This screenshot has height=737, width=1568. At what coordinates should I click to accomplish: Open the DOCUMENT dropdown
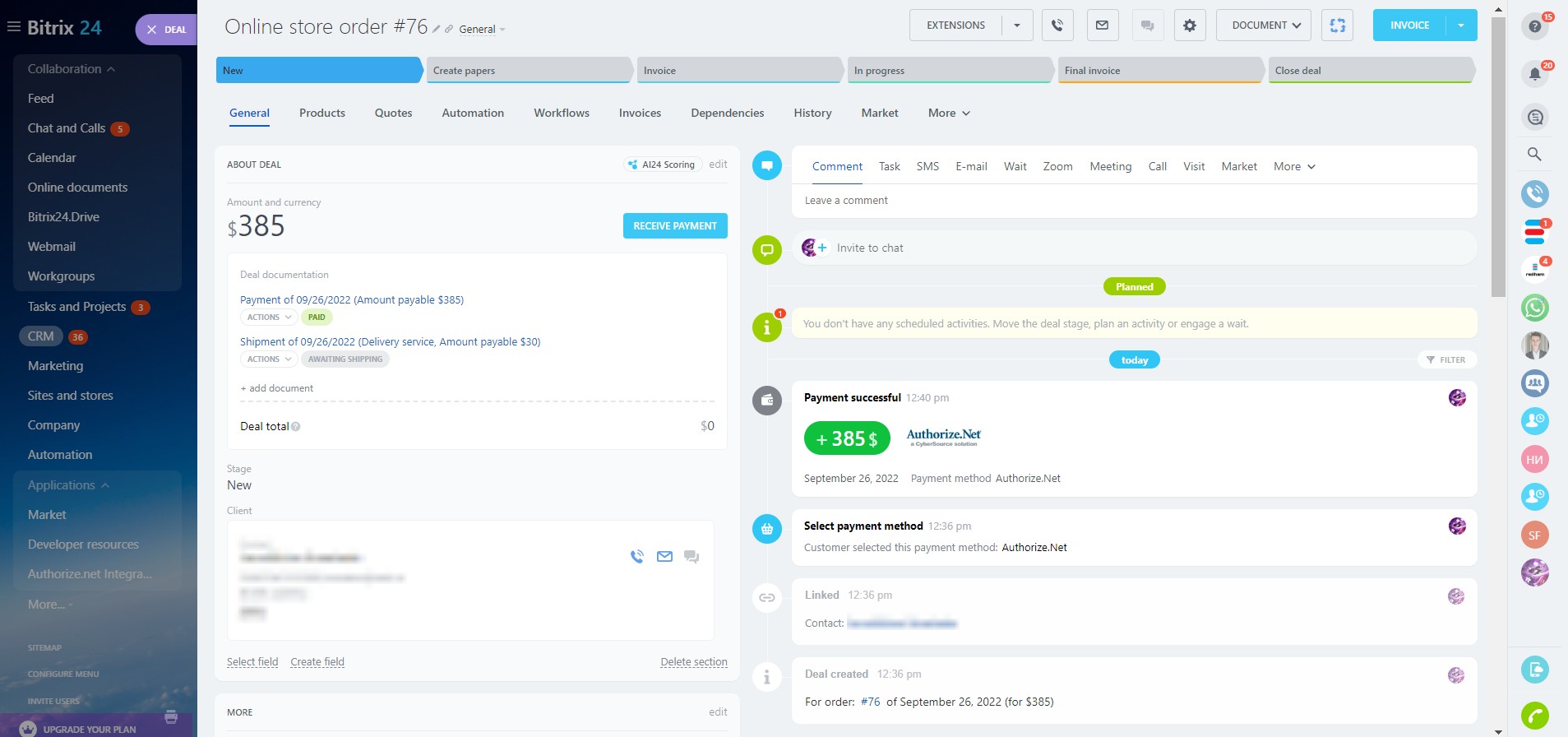click(1265, 25)
